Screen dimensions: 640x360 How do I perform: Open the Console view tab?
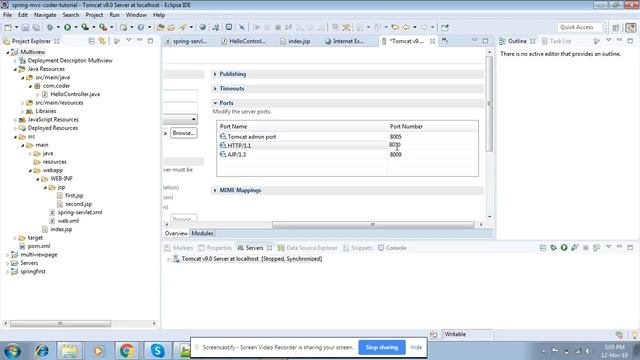pos(392,248)
